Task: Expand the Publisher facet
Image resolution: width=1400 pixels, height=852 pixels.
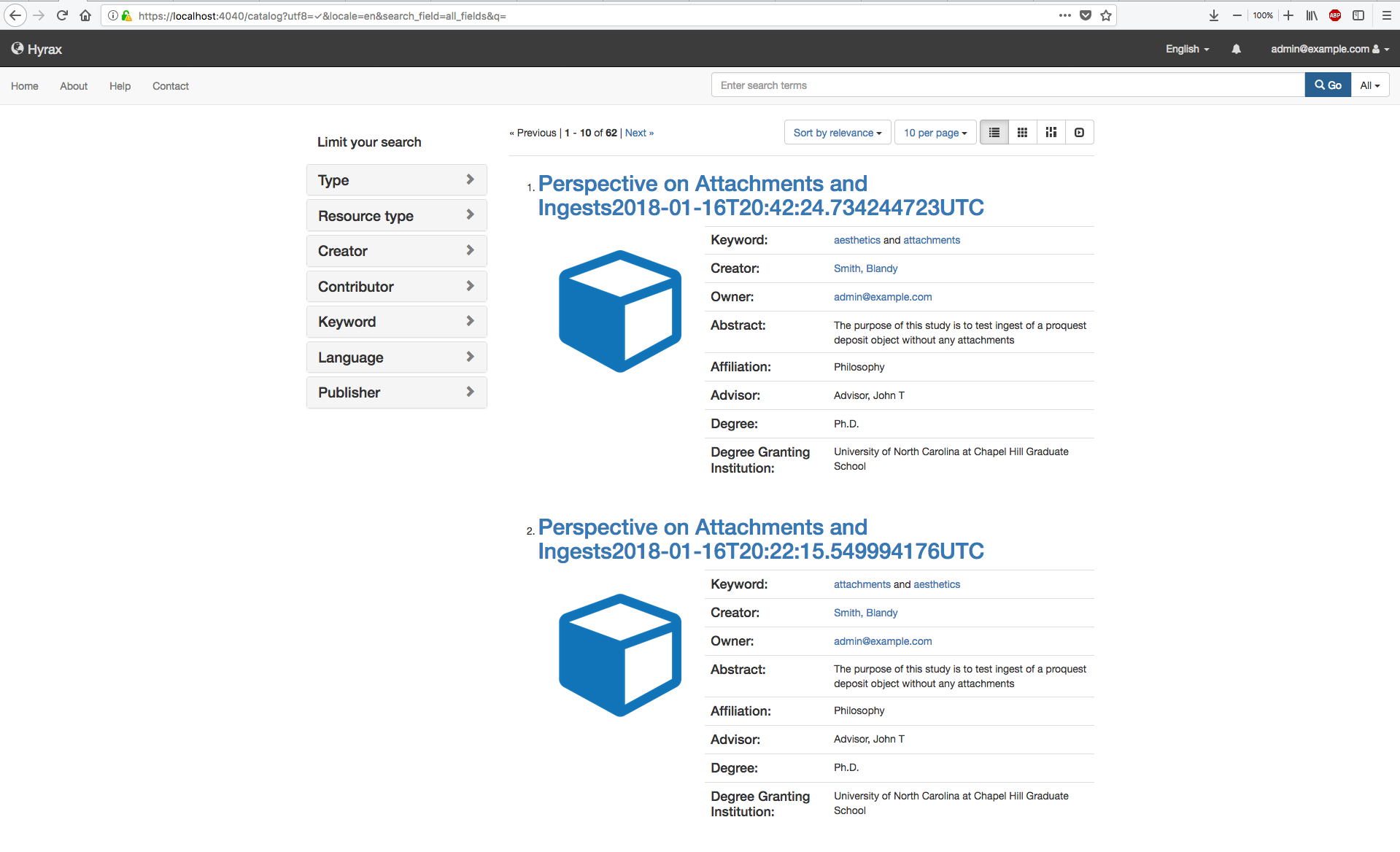Action: click(396, 392)
